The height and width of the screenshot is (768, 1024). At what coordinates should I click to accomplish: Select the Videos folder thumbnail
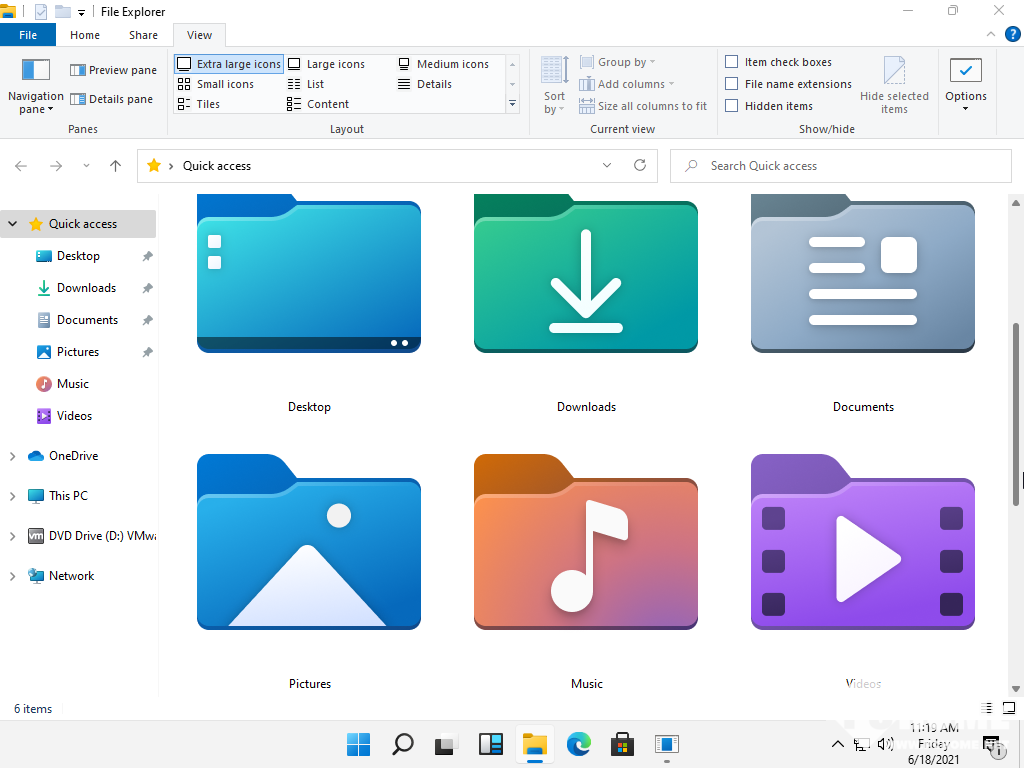point(863,542)
